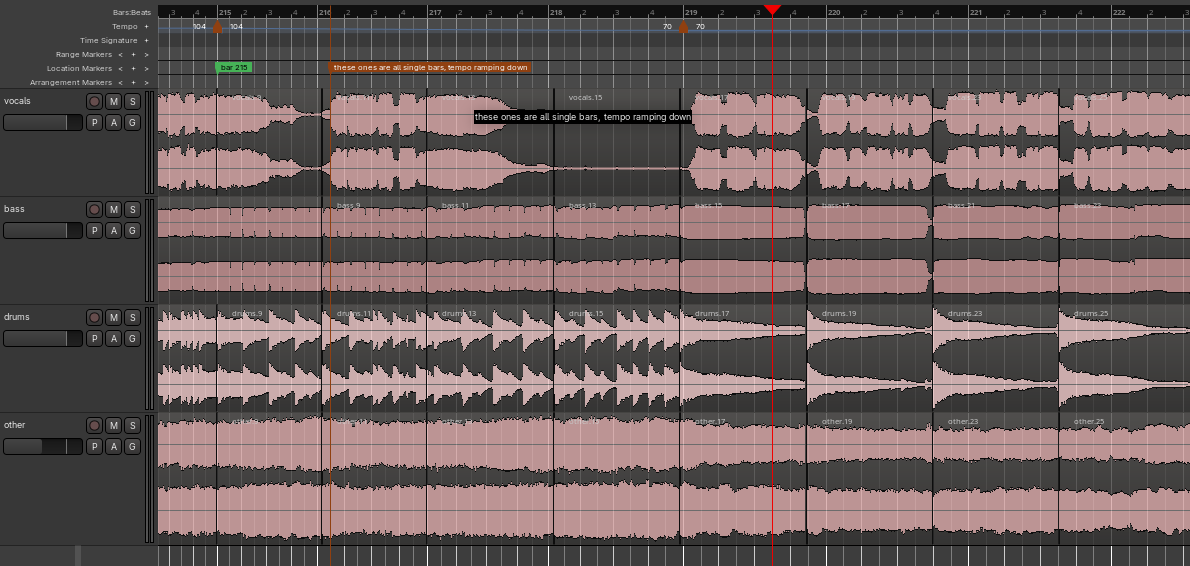1190x566 pixels.
Task: Mute the drums track
Action: (113, 317)
